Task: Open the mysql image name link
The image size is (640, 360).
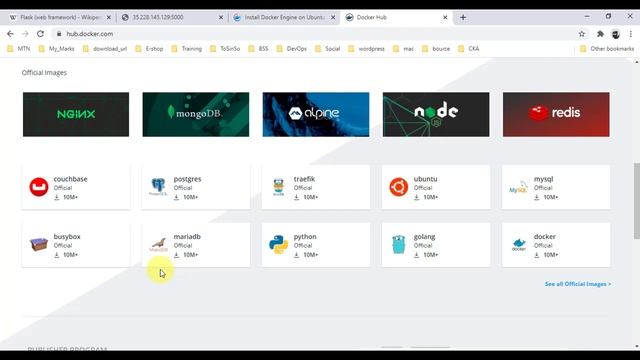Action: tap(543, 179)
